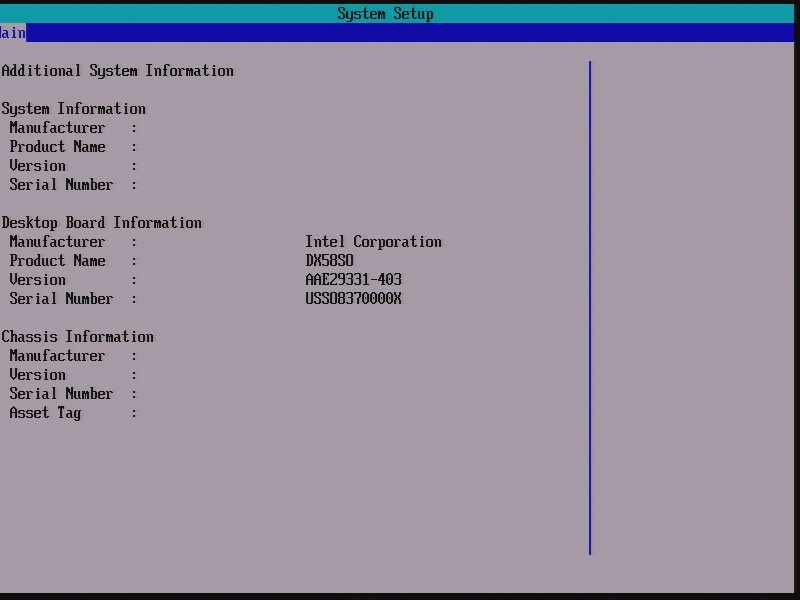The image size is (800, 600).
Task: Select the System Serial Number field
Action: [62, 184]
